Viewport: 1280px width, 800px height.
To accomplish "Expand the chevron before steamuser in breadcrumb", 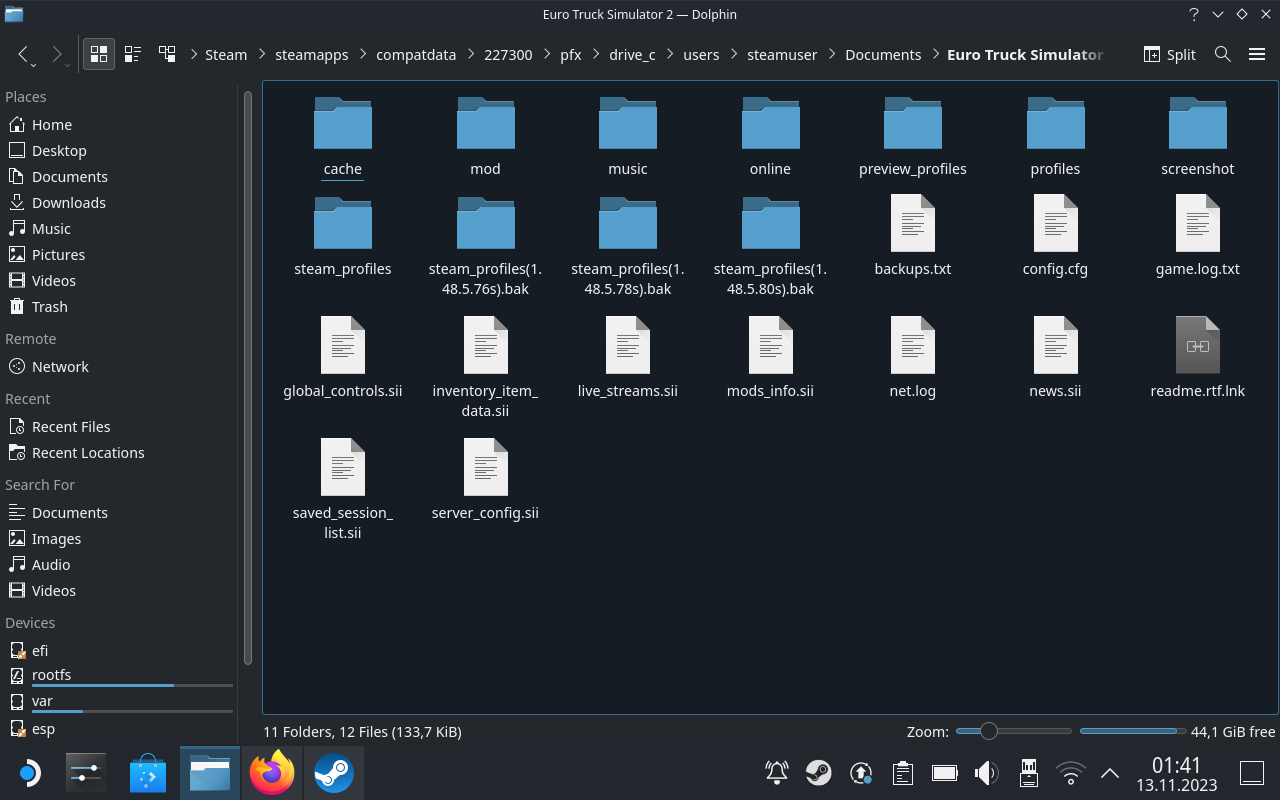I will 735,54.
